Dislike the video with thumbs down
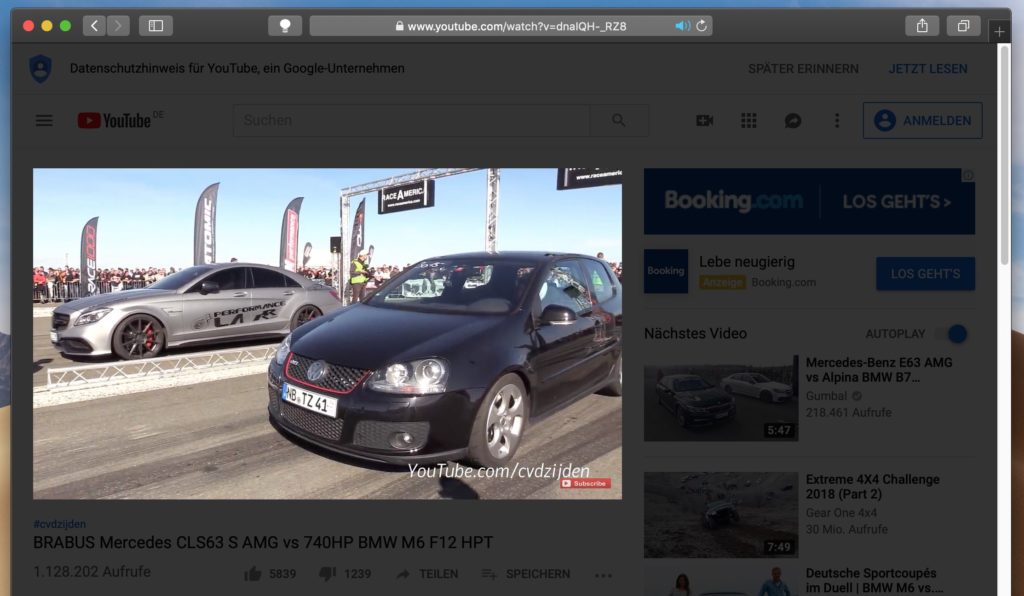Viewport: 1024px width, 596px height. click(327, 574)
